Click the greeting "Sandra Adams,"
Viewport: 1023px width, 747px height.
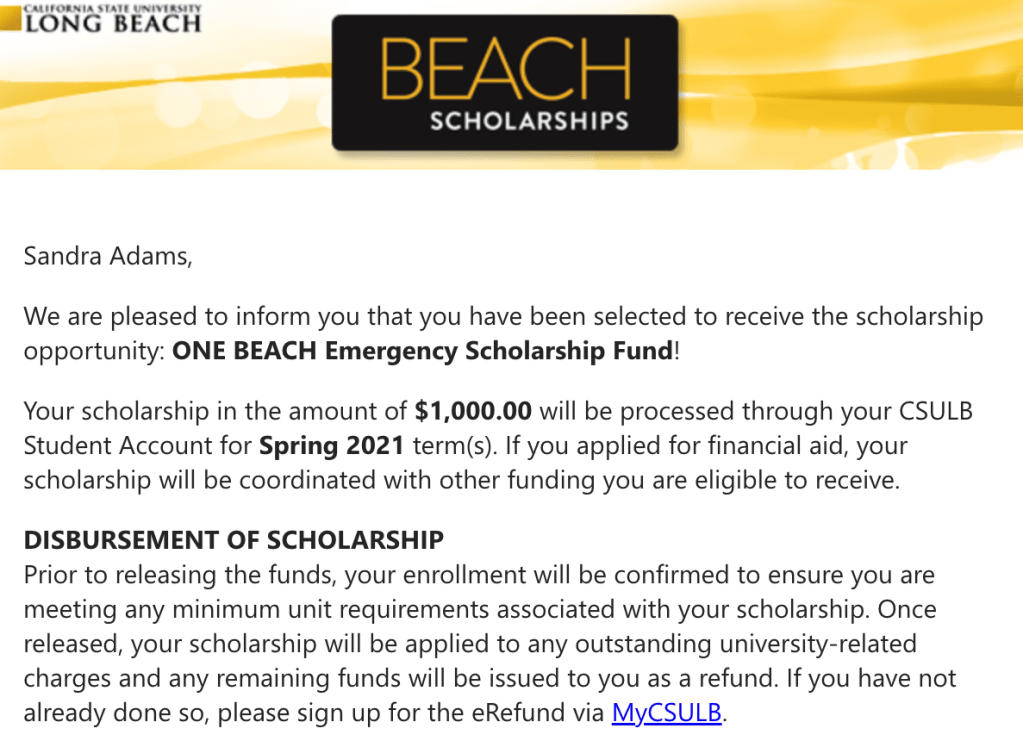tap(107, 256)
